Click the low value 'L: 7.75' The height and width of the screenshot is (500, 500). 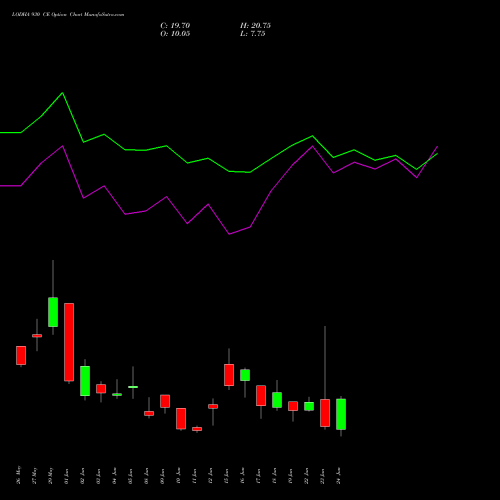(x=253, y=34)
